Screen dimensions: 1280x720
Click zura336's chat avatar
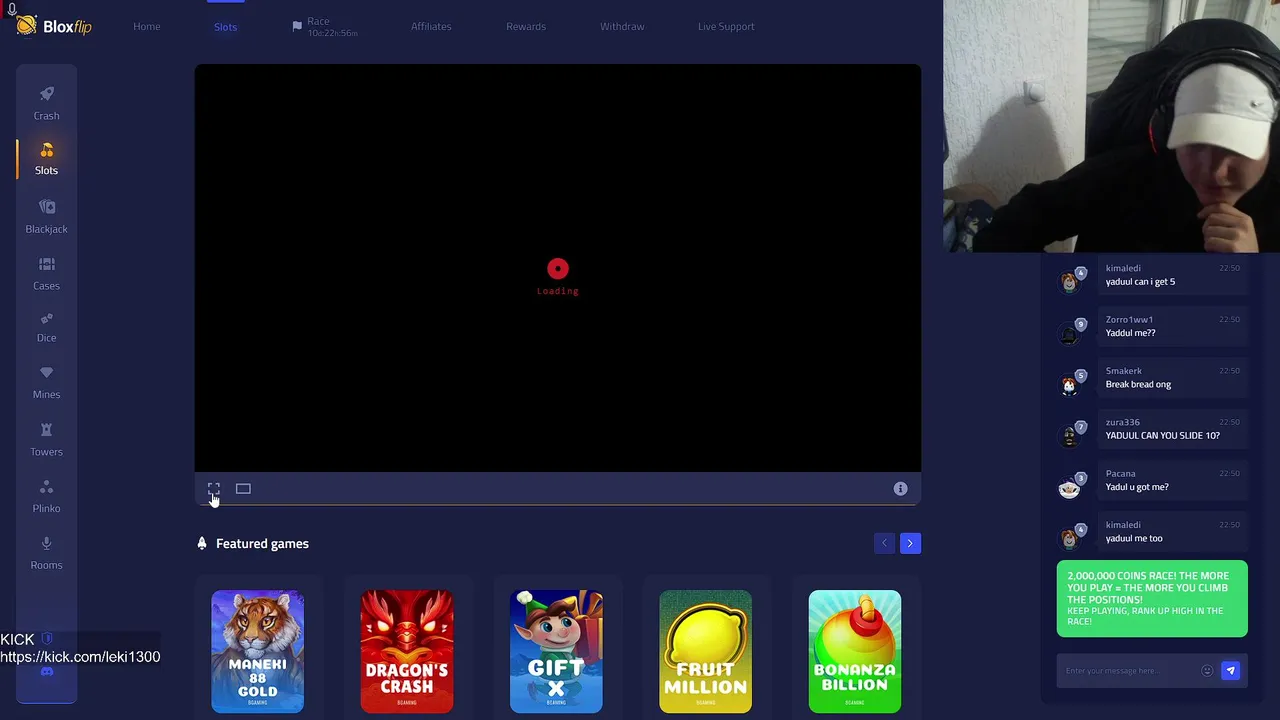click(1070, 435)
